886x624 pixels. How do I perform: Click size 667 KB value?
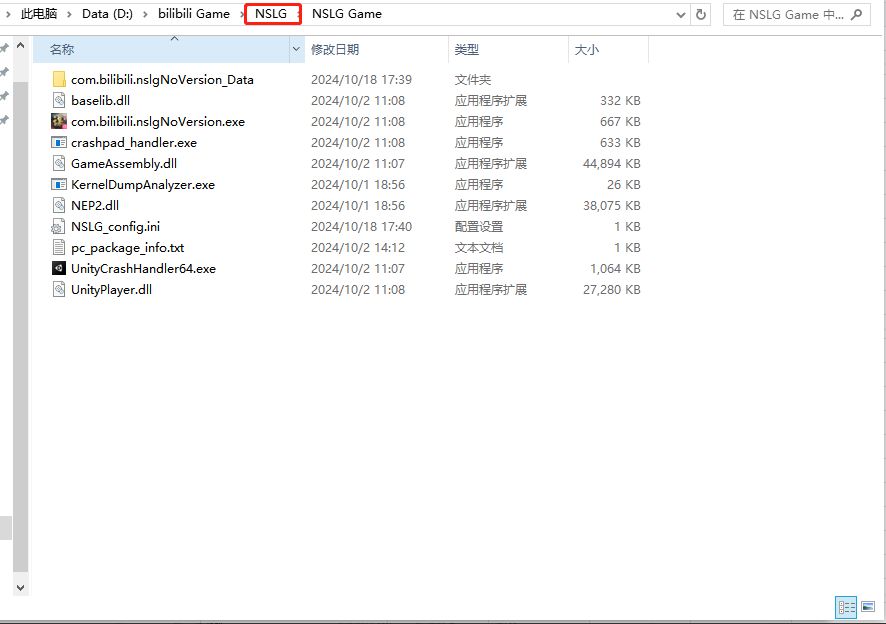click(x=620, y=122)
